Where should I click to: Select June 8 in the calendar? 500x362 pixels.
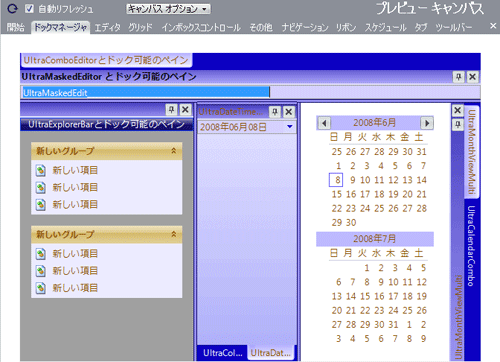[x=337, y=180]
